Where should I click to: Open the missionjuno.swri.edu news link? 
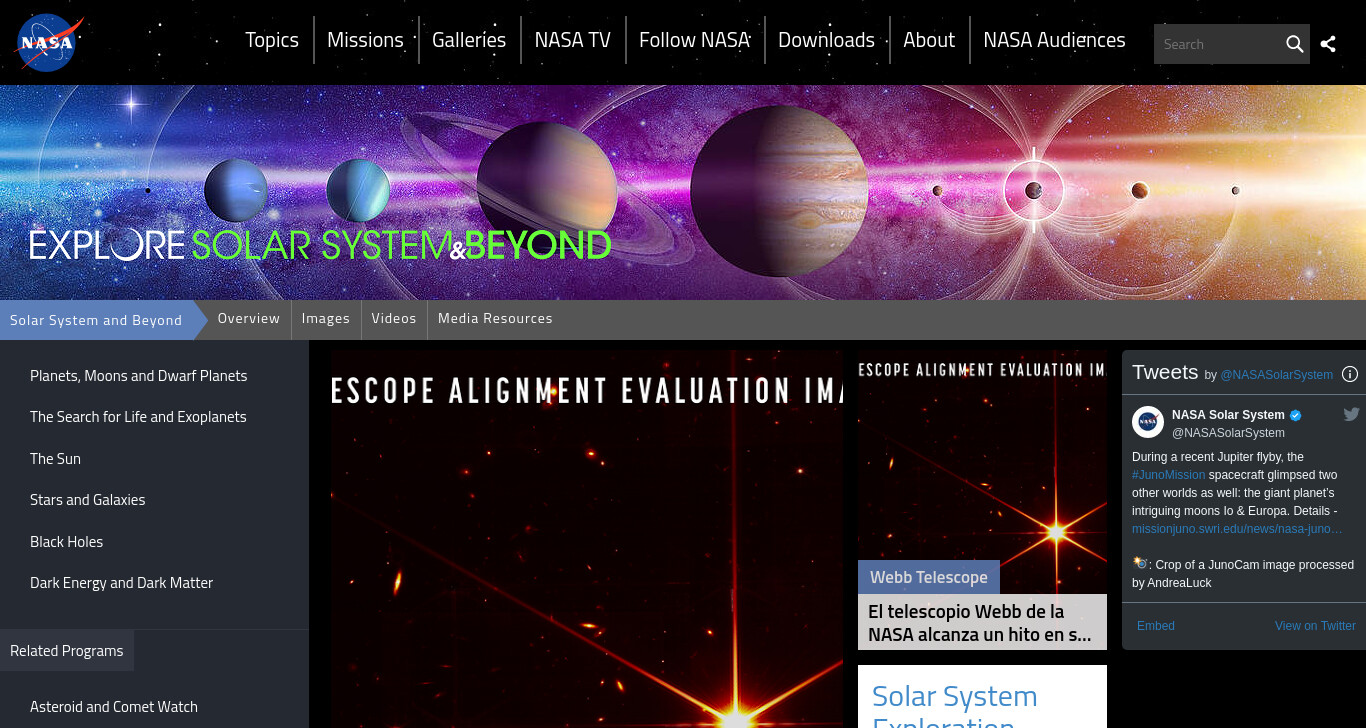[x=1237, y=529]
